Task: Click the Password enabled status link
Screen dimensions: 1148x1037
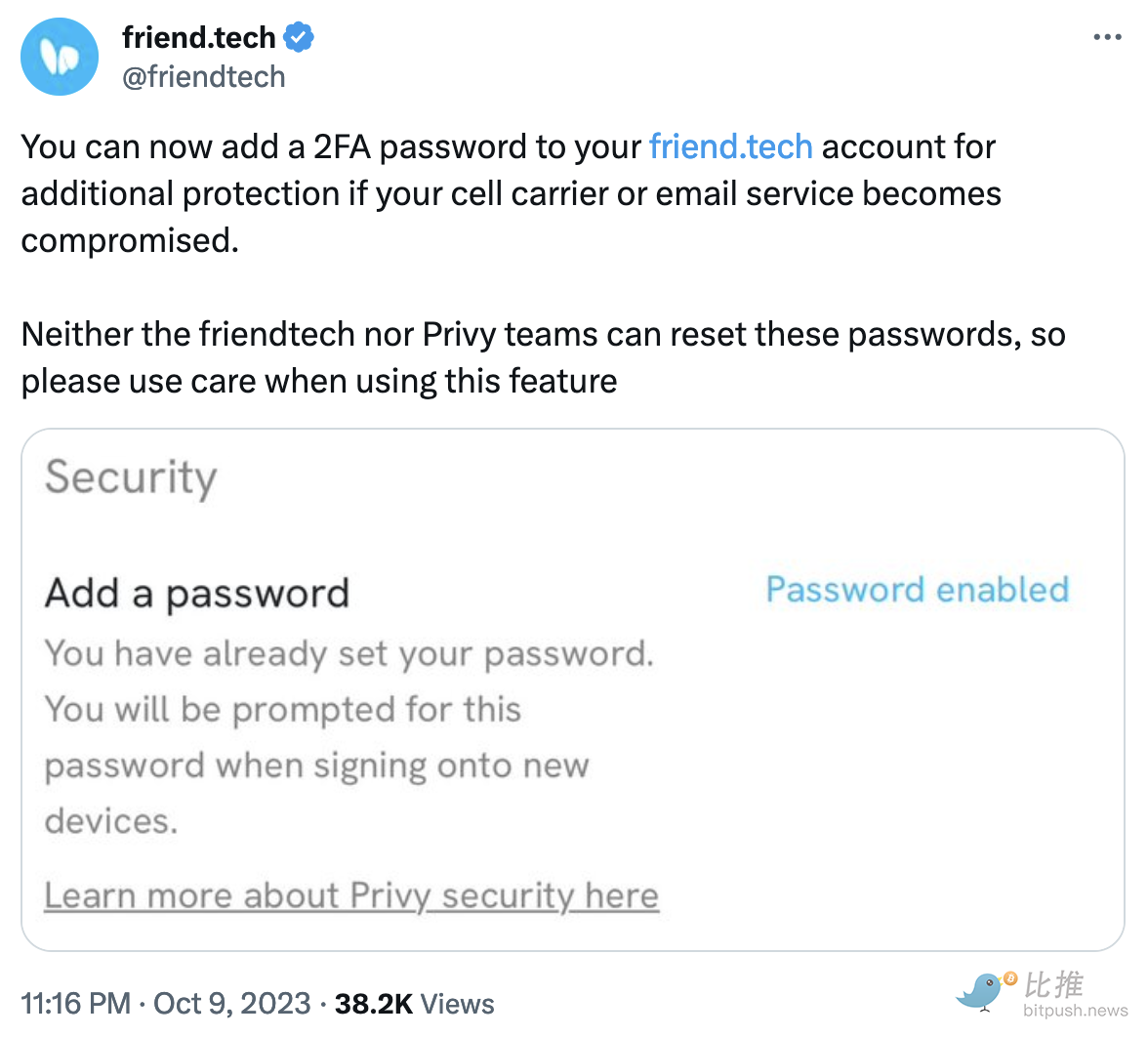Action: click(918, 590)
